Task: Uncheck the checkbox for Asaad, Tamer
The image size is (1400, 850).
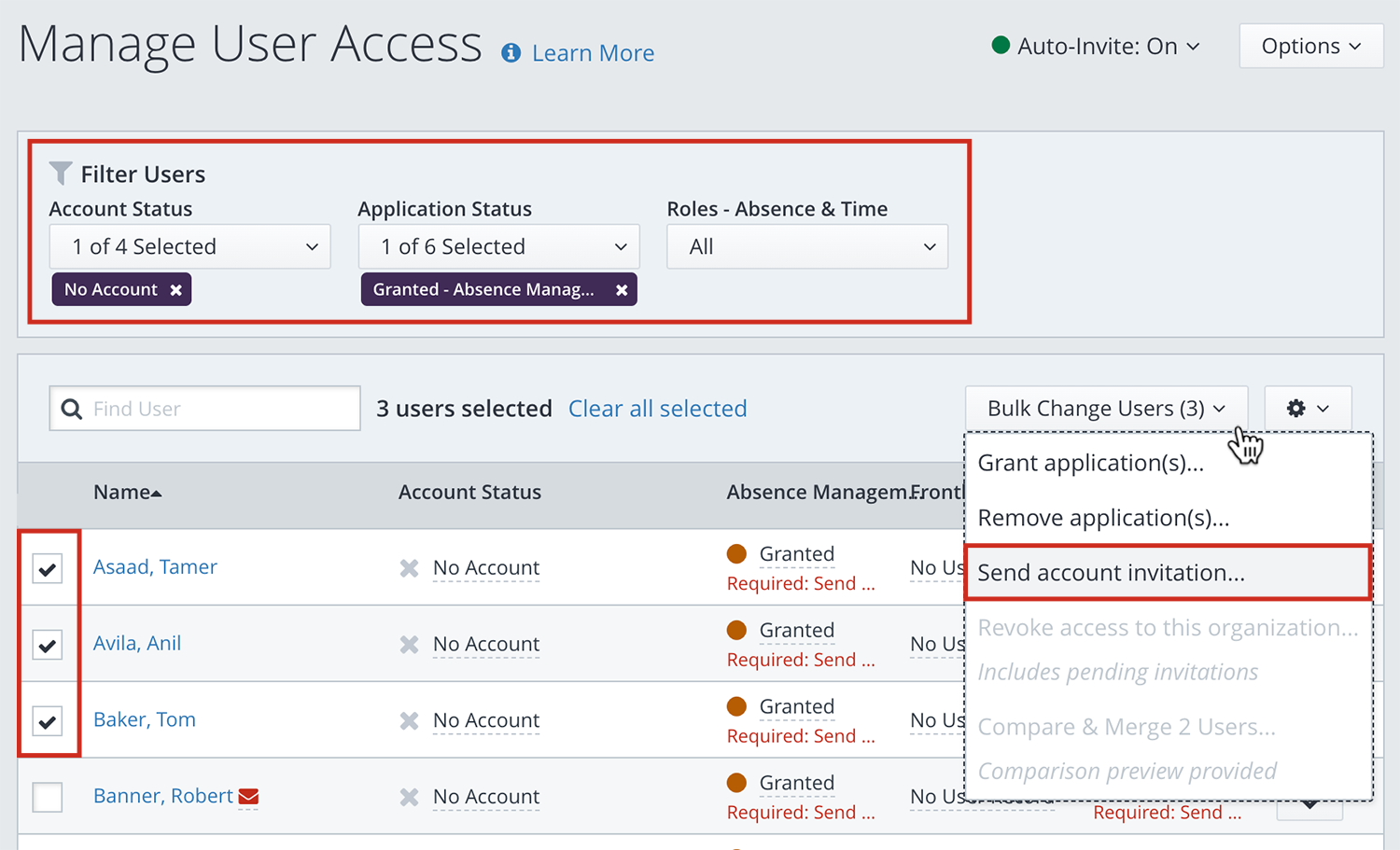Action: coord(48,568)
